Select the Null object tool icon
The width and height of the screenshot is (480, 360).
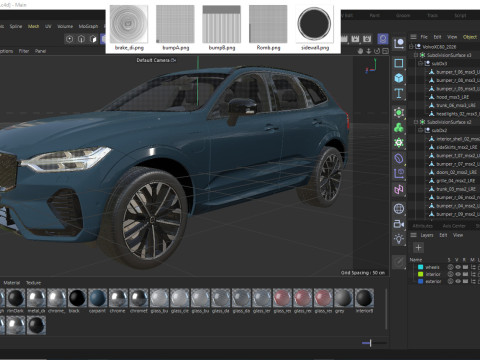point(399,44)
